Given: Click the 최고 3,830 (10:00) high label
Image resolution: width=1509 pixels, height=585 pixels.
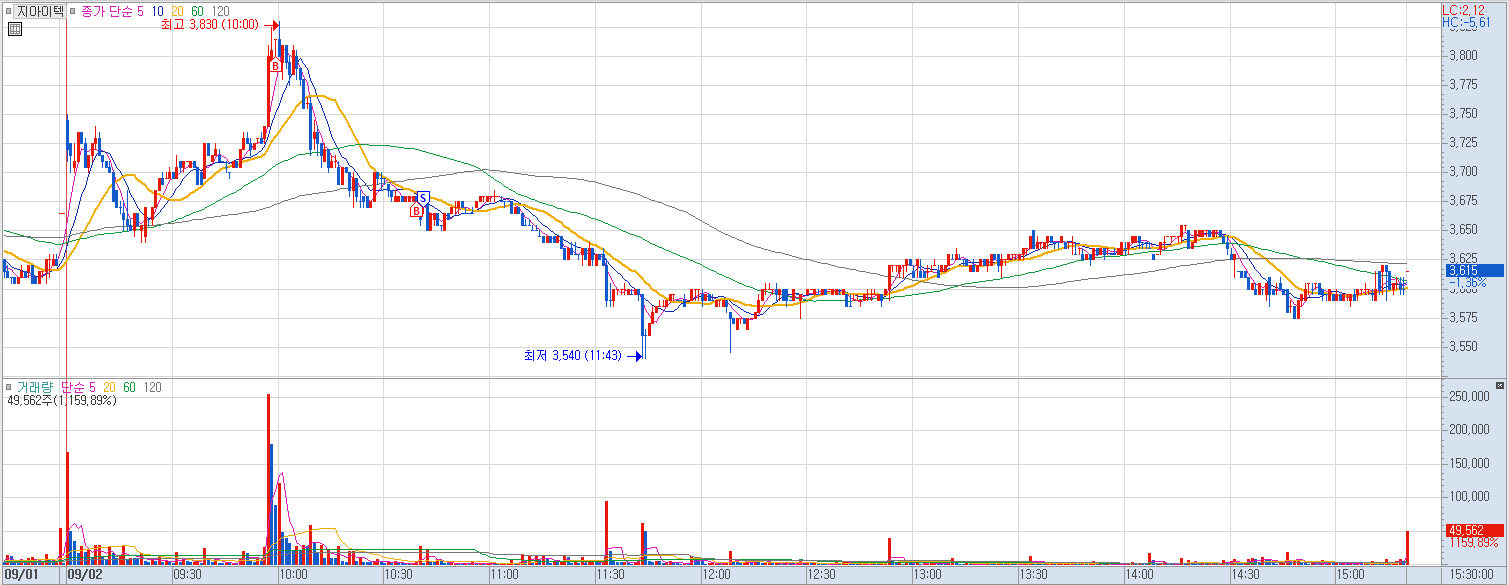Looking at the screenshot, I should [210, 25].
